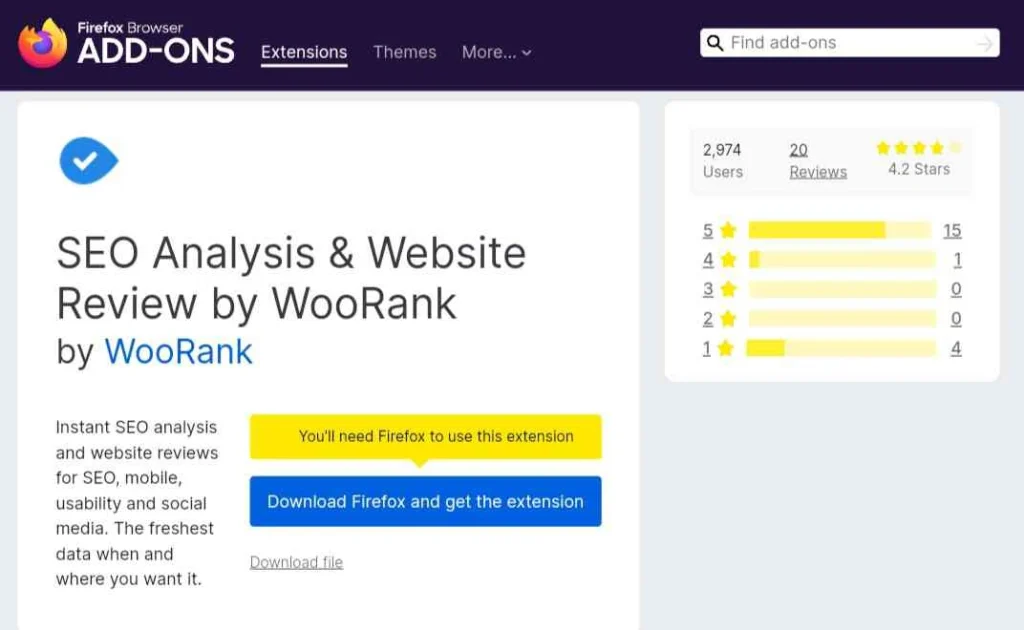Click the SEO Analysis & Website Review title

291,278
